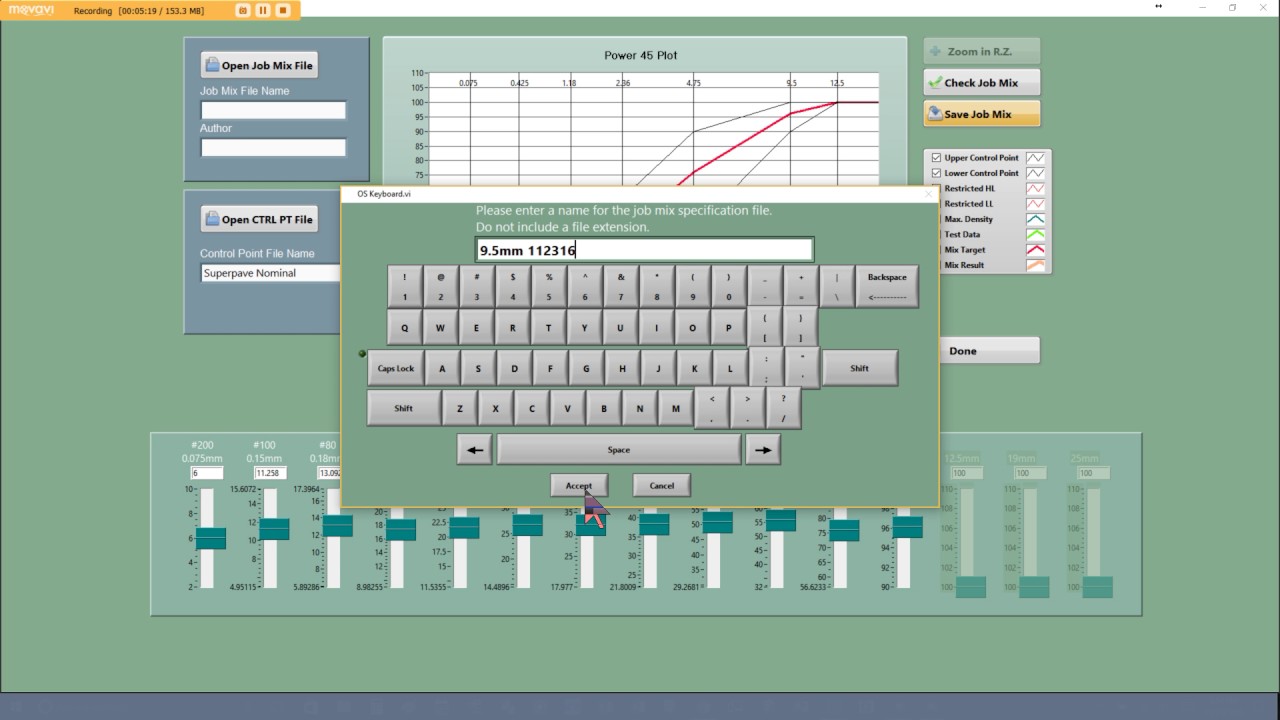Click the A key on the keyboard
Image resolution: width=1280 pixels, height=720 pixels.
pyautogui.click(x=442, y=368)
